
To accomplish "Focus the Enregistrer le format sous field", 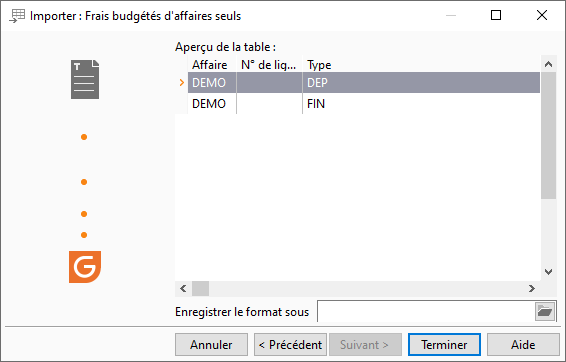I will pyautogui.click(x=426, y=311).
